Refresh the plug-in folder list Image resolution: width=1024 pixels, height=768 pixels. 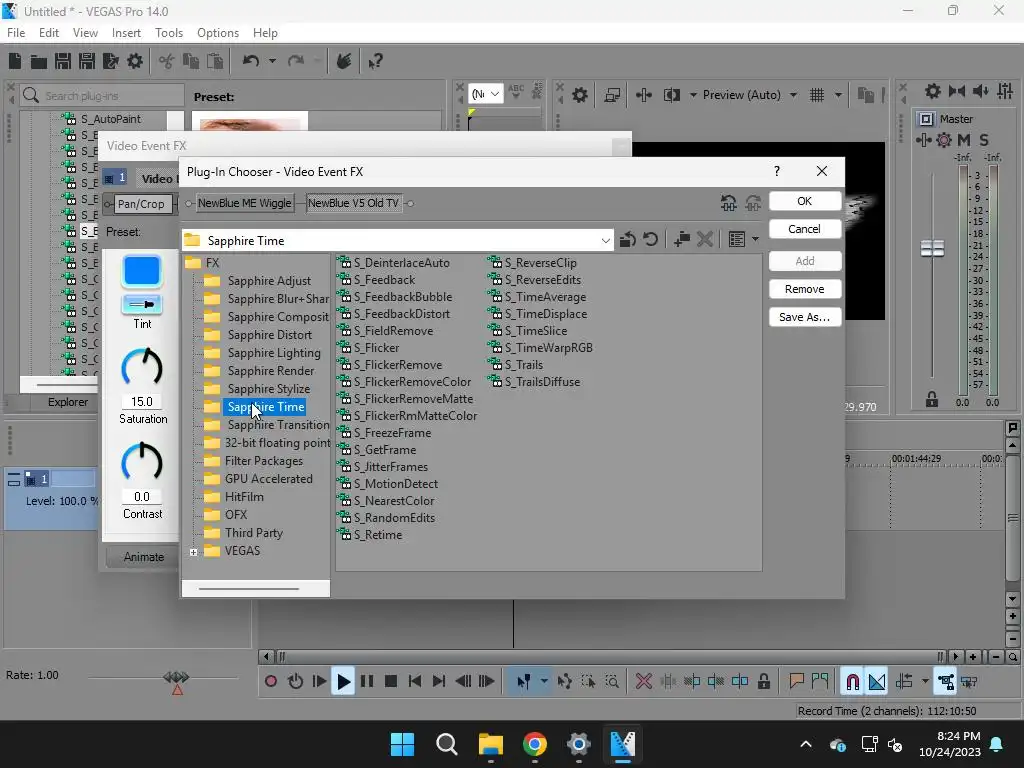click(x=650, y=240)
